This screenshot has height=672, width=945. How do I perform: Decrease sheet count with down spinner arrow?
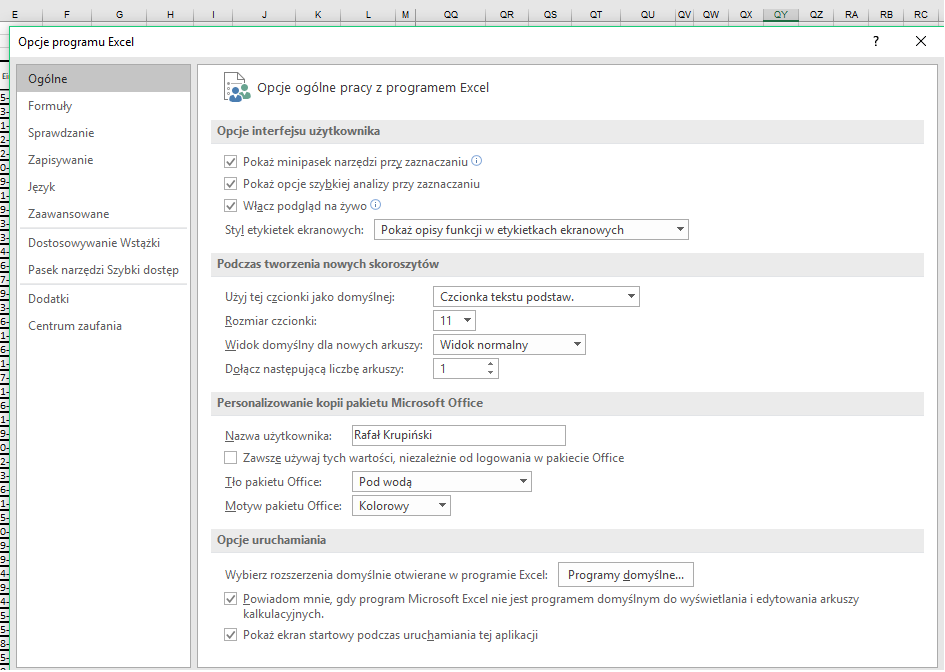491,373
